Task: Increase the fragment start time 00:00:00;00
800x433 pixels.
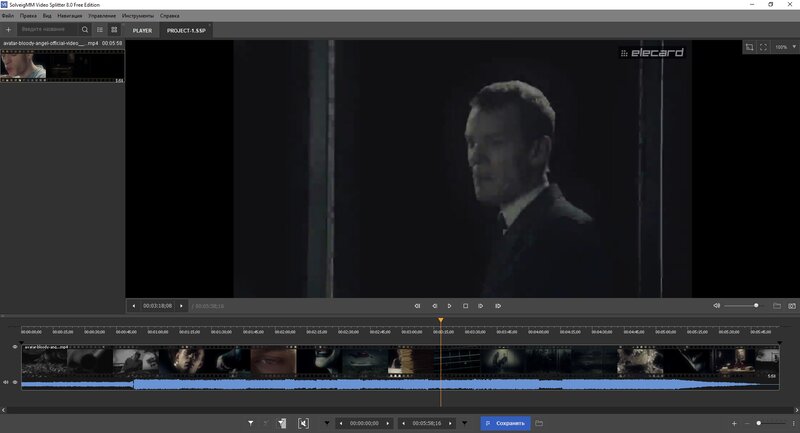Action: click(388, 423)
